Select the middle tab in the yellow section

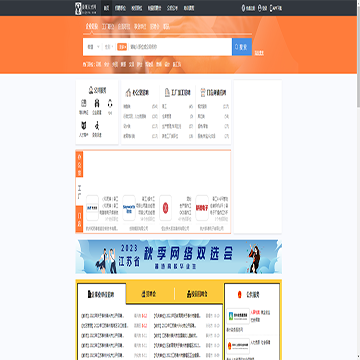(149, 294)
